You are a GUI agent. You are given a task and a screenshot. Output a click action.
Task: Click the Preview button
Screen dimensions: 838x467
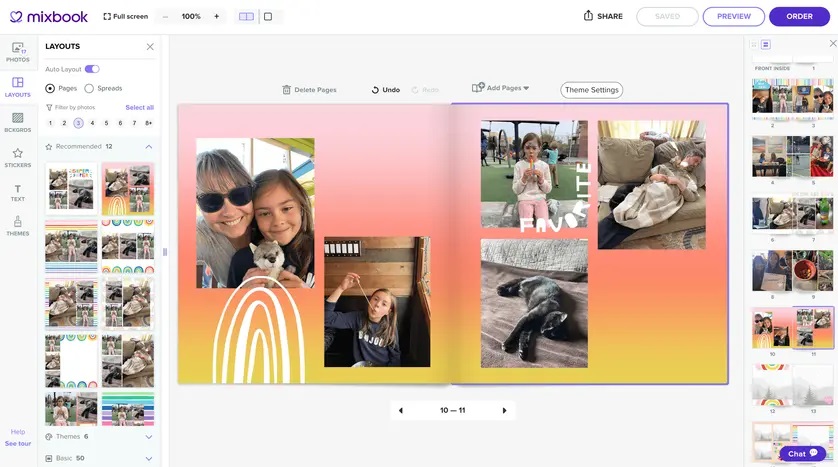[x=733, y=16]
